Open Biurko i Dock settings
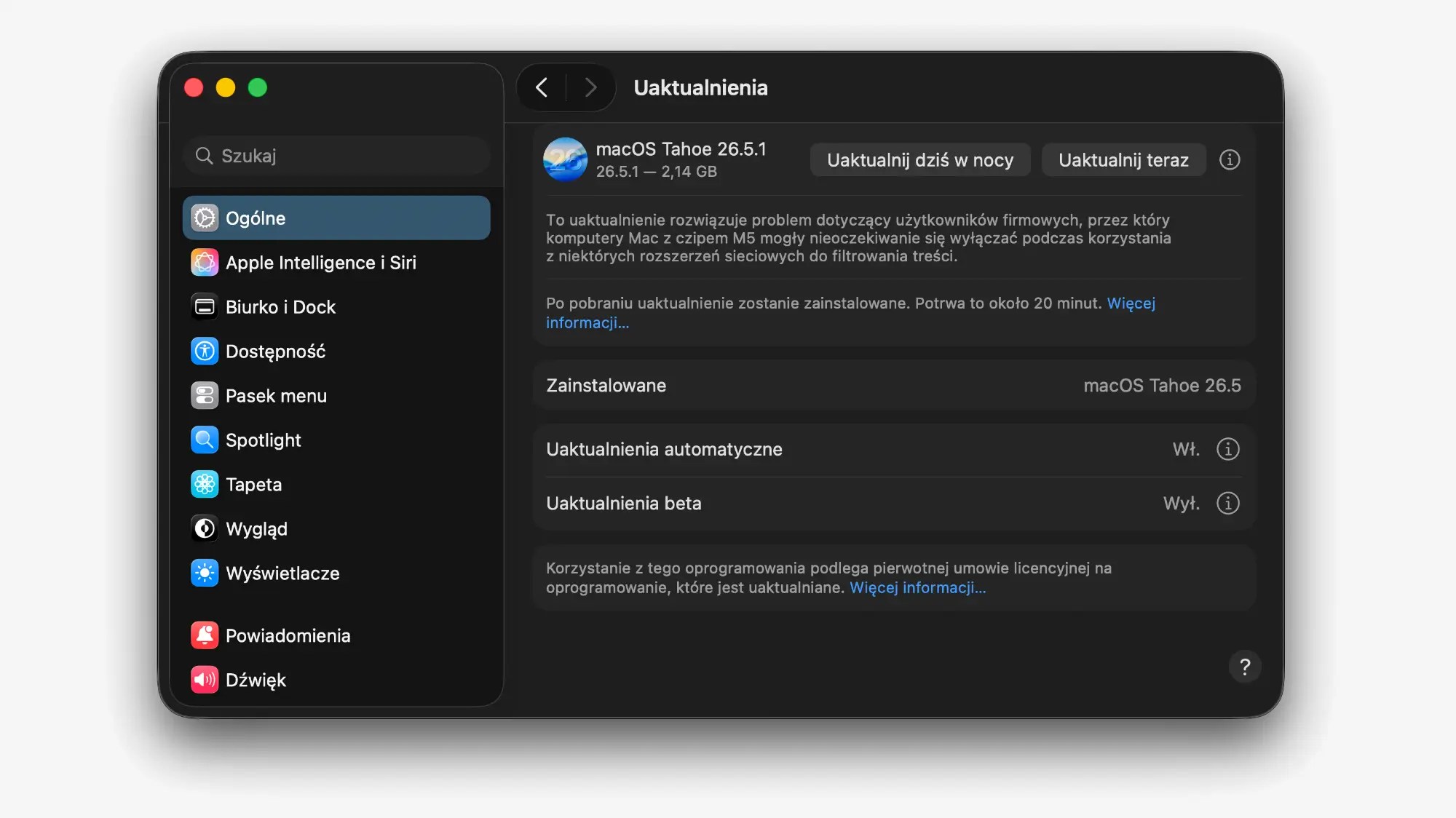The image size is (1456, 818). 336,306
